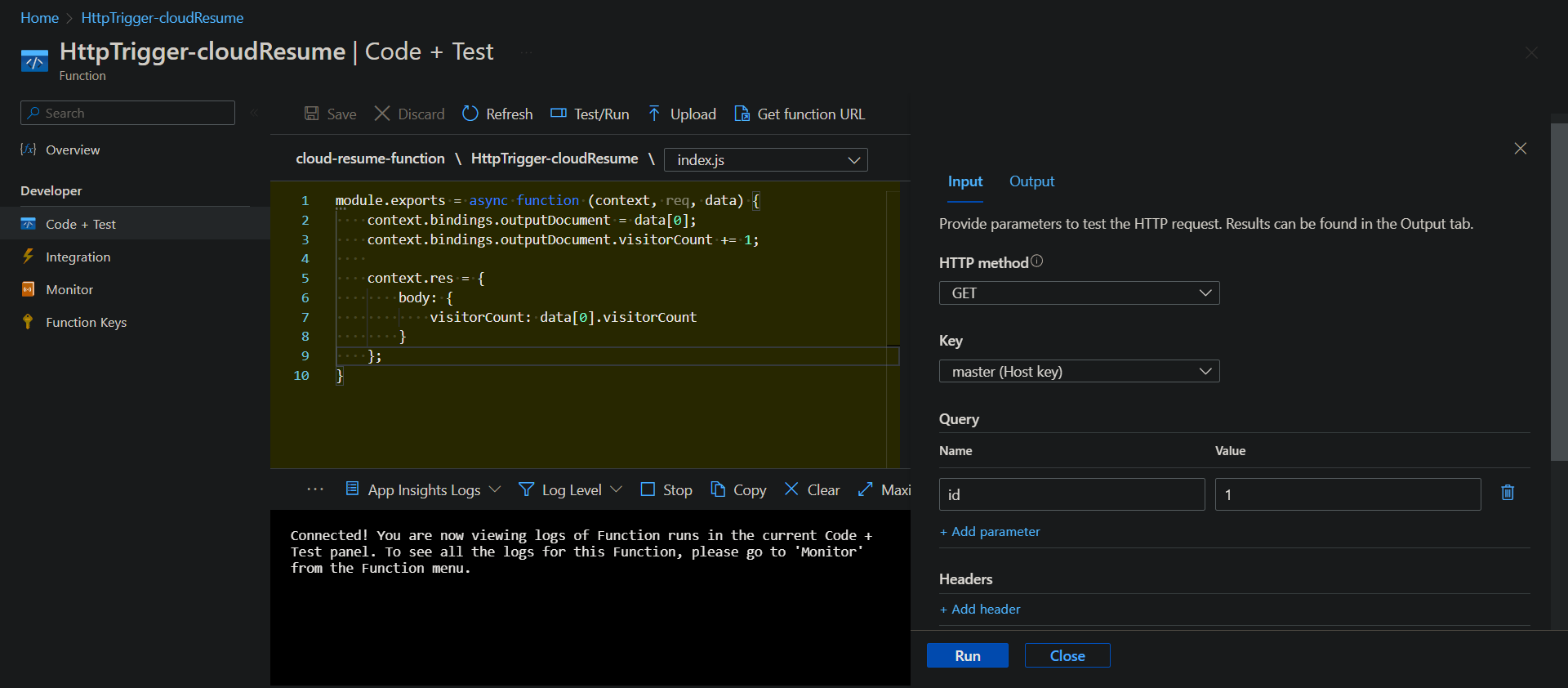
Task: Click the Save toolbar icon
Action: point(311,114)
